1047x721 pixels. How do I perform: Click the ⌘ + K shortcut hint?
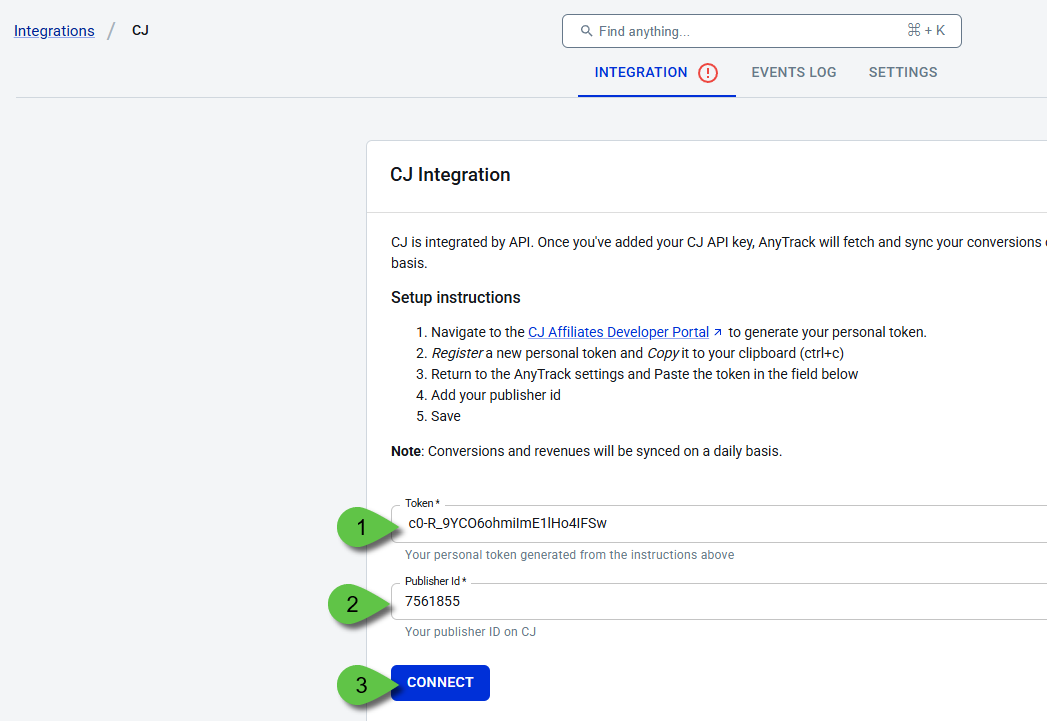(x=926, y=31)
